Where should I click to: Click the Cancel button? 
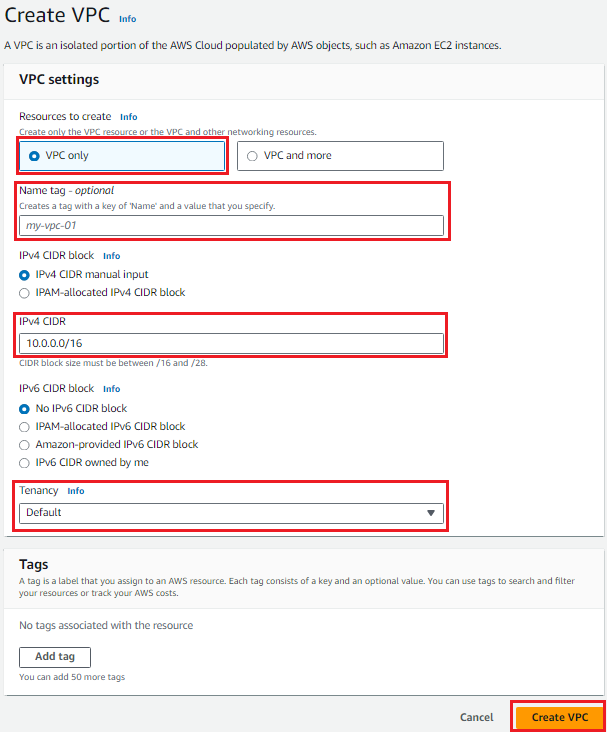click(476, 717)
